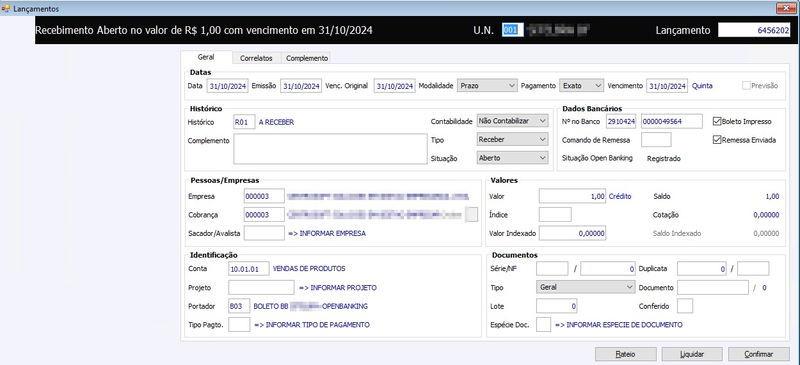The image size is (800, 365).
Task: Click the Emissão date field
Action: (x=301, y=86)
